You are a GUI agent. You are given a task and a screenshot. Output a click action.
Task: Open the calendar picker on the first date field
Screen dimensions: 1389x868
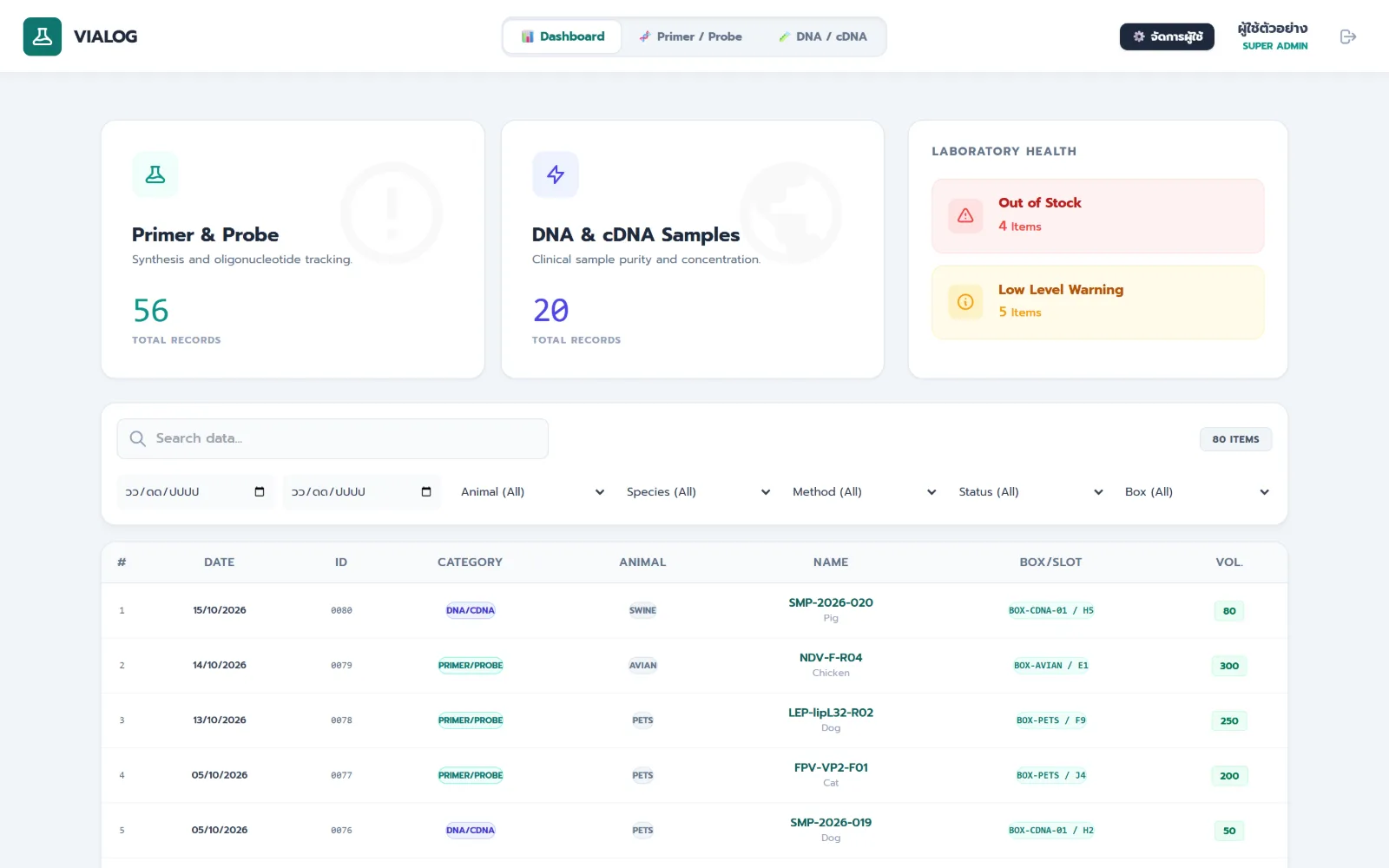click(259, 491)
